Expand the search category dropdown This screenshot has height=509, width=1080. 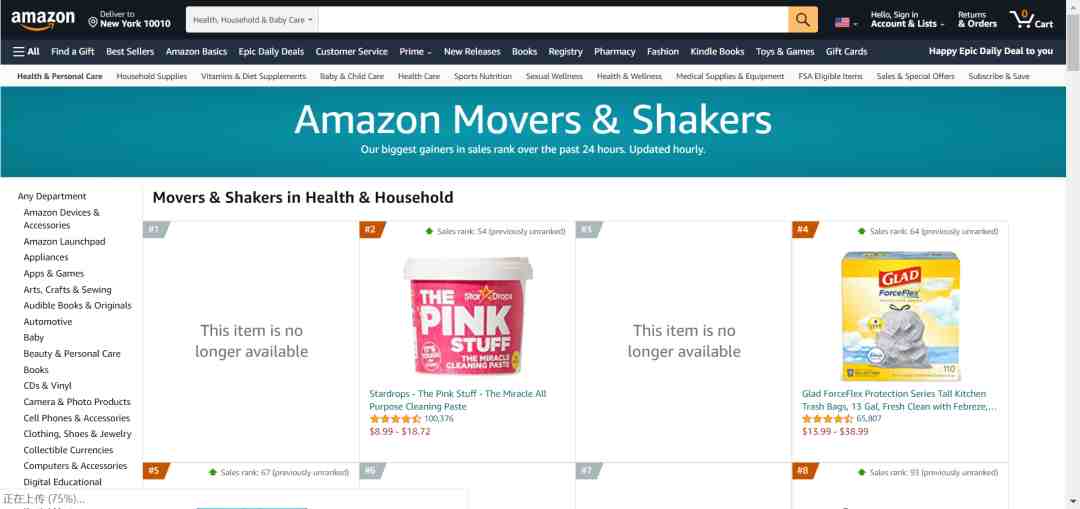252,20
